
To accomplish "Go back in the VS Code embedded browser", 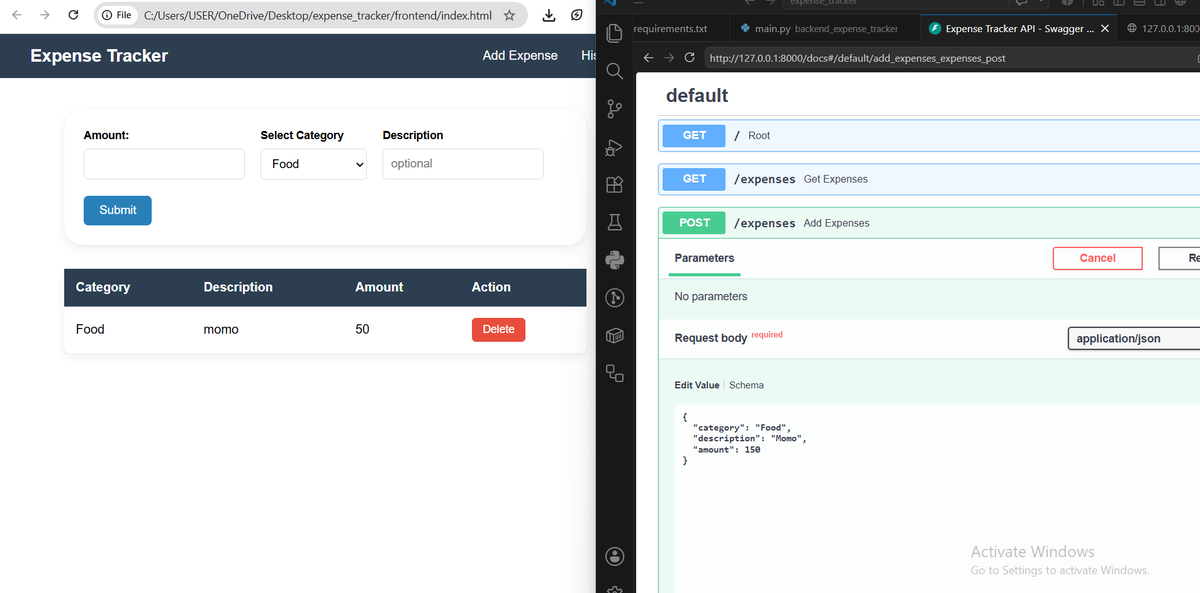I will click(648, 58).
